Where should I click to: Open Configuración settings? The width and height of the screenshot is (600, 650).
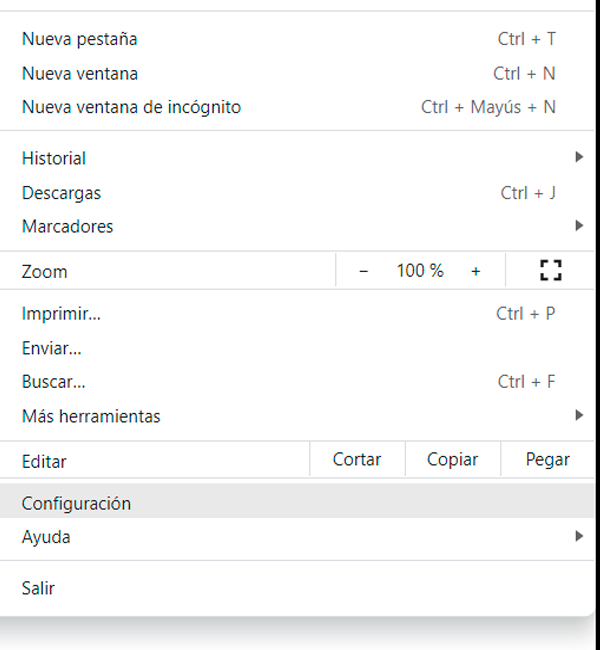[297, 501]
